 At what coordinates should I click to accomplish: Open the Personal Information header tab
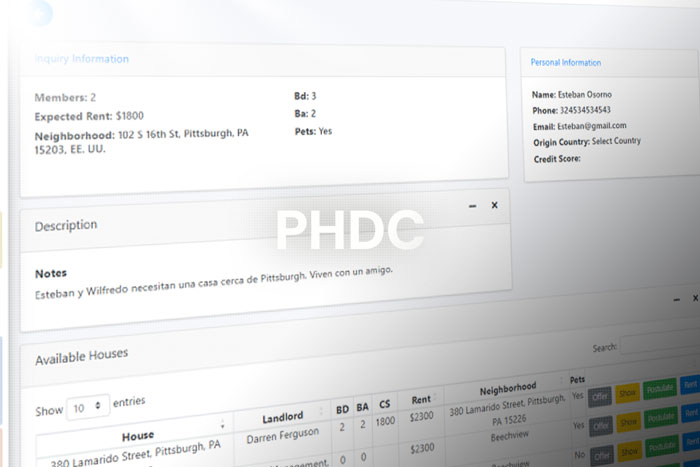click(x=566, y=62)
